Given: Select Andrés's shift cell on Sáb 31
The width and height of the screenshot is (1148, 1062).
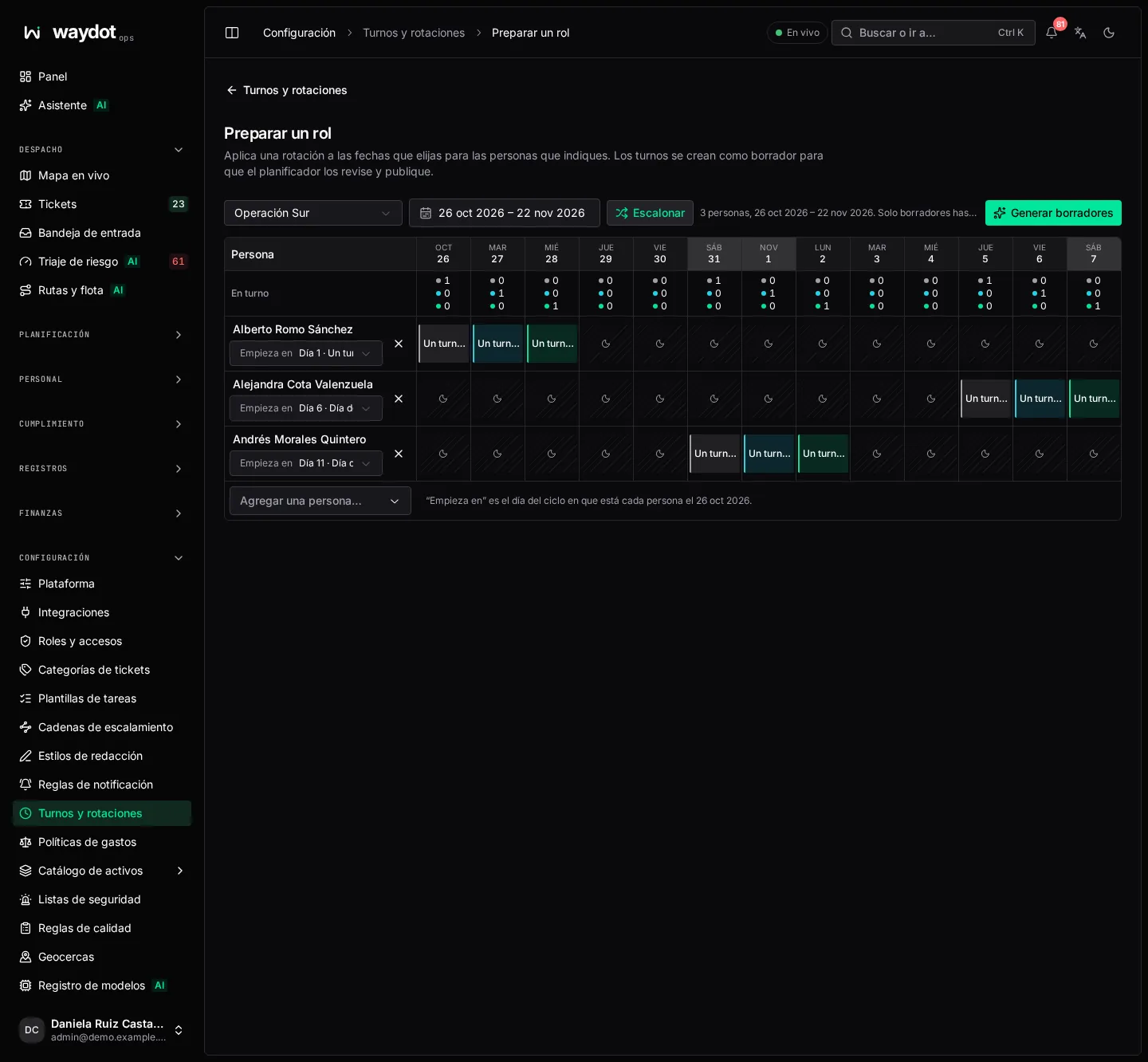Looking at the screenshot, I should tap(715, 454).
